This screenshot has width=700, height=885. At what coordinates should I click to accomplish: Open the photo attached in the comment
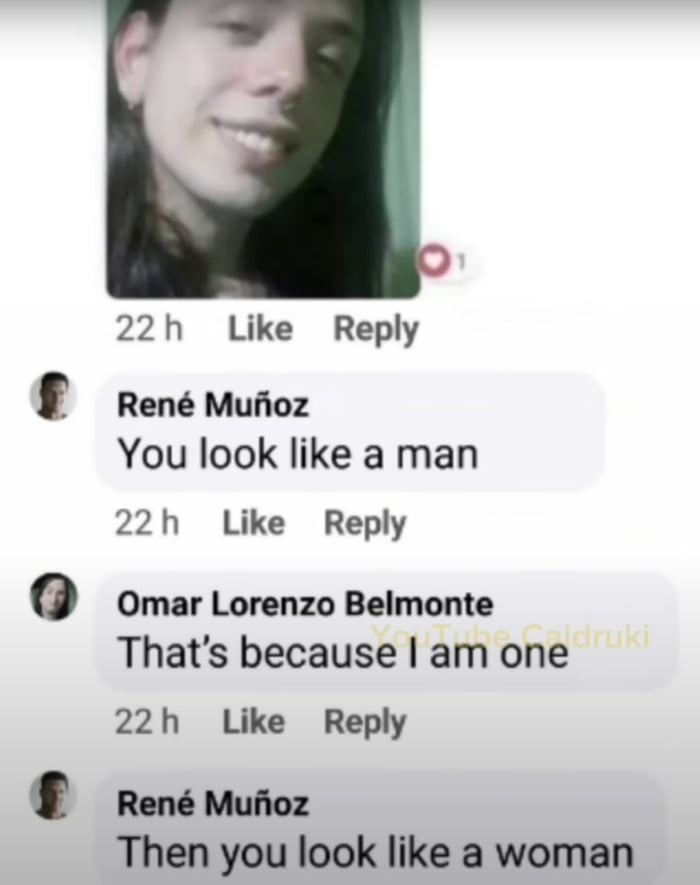(264, 149)
